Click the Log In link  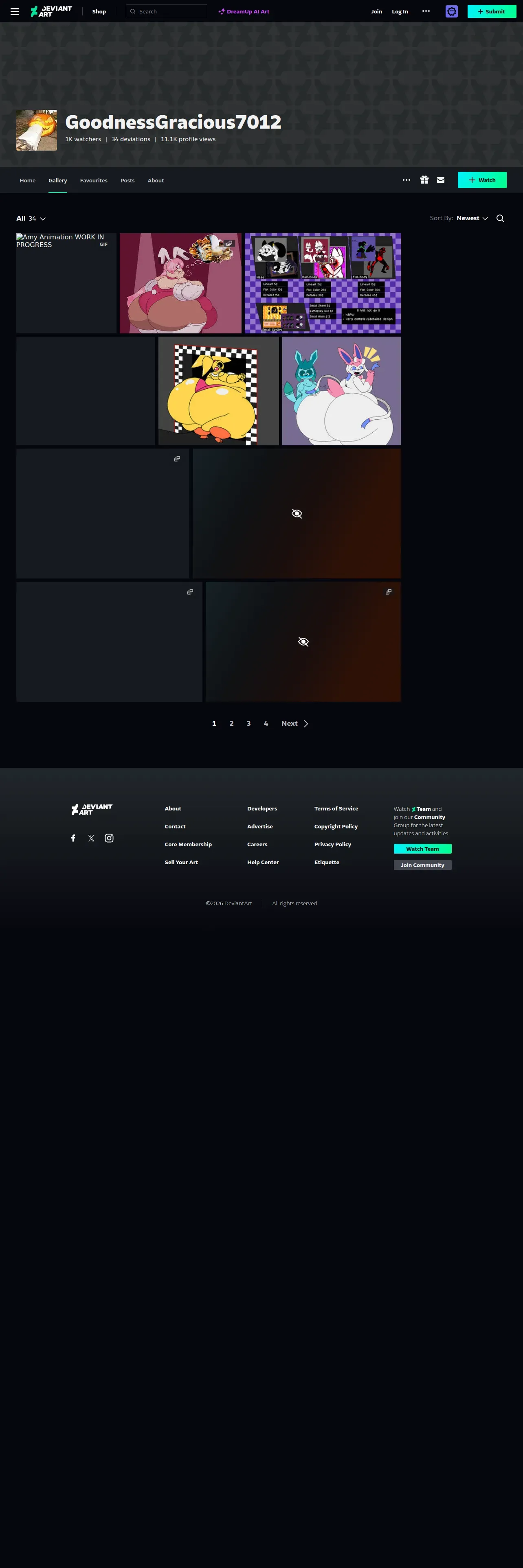pos(400,11)
